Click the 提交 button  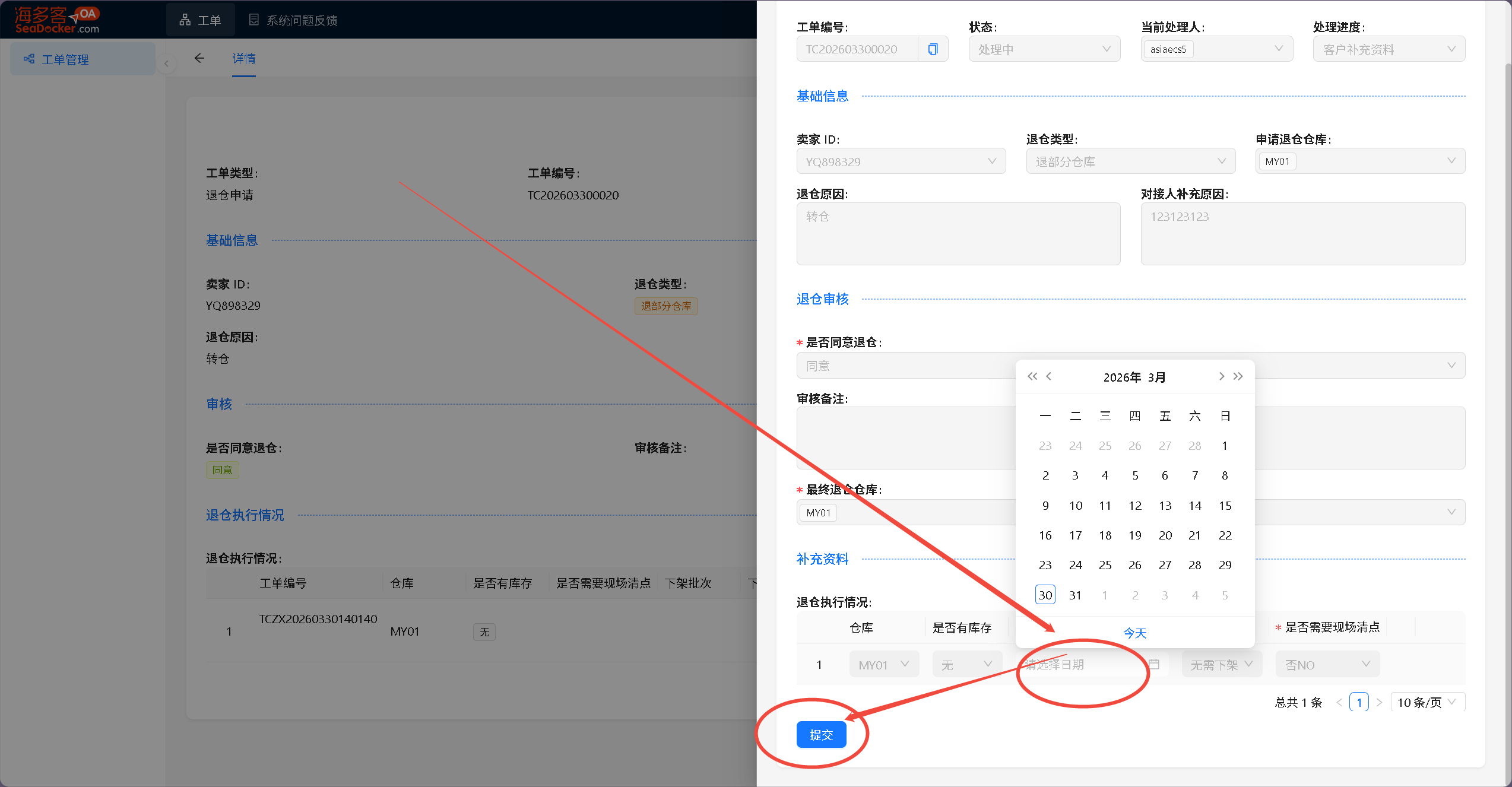pyautogui.click(x=821, y=735)
